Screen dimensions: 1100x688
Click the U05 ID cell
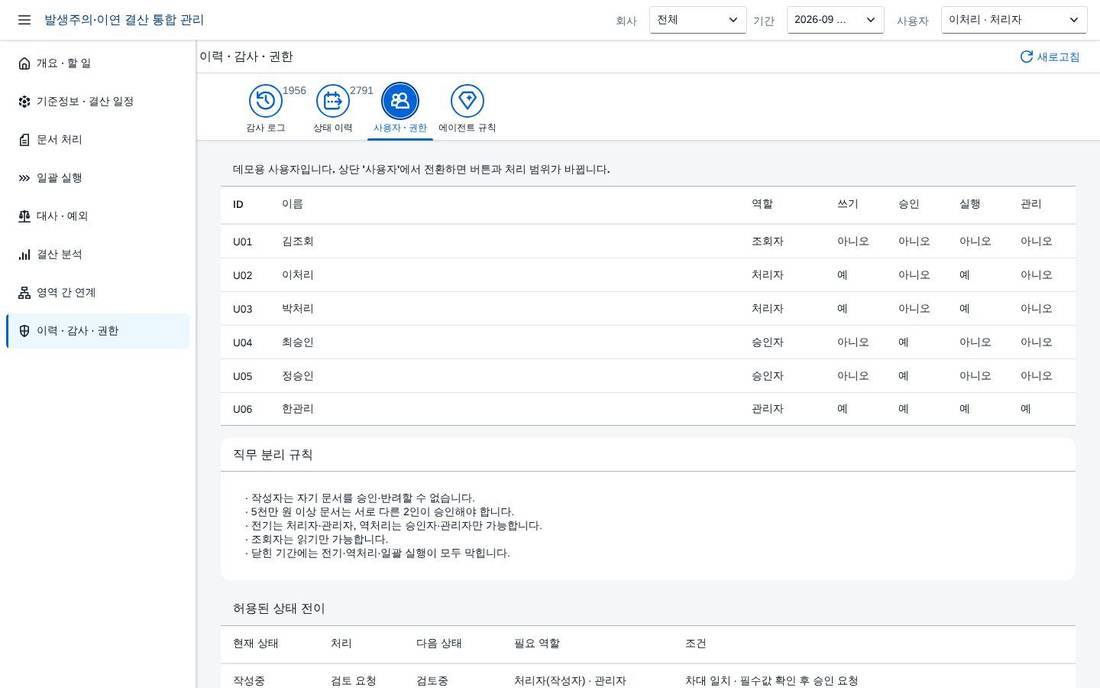242,376
